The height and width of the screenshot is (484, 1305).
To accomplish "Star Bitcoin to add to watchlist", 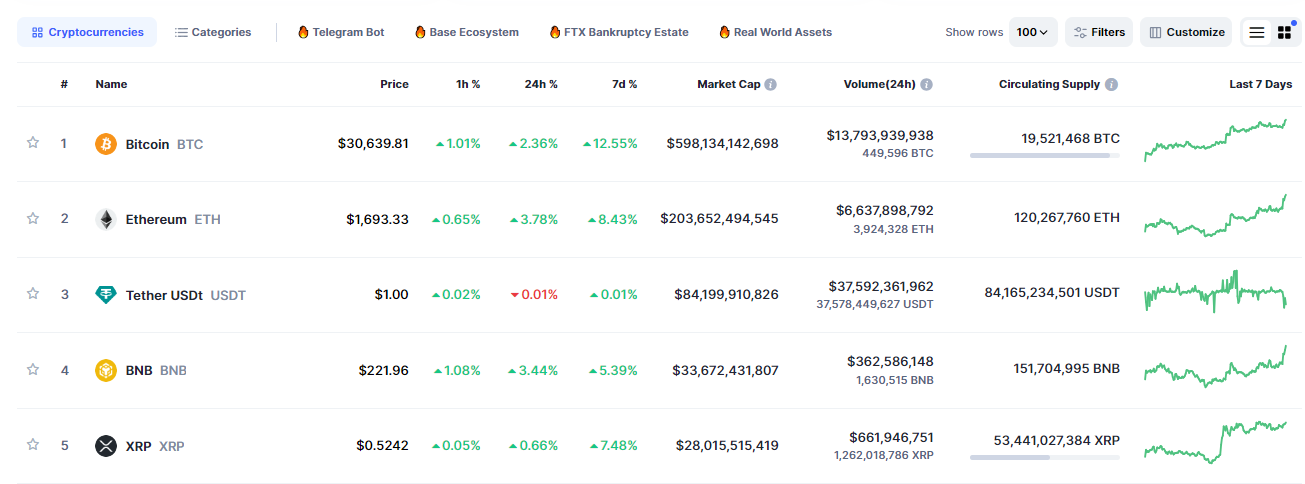I will 33,143.
